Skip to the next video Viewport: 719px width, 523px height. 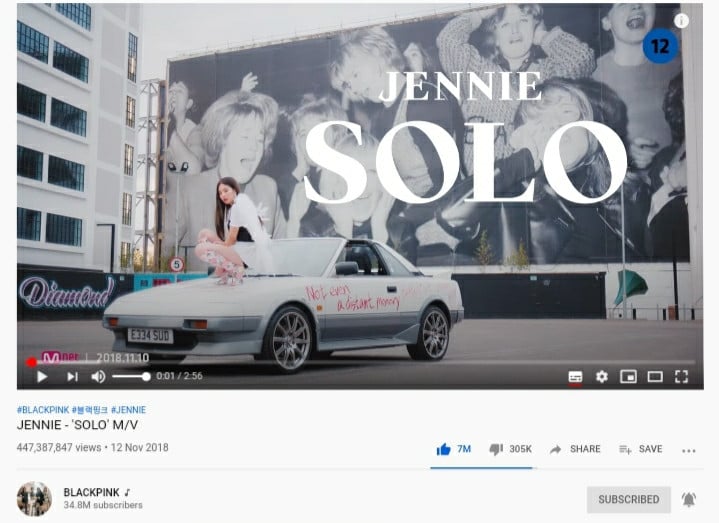72,377
